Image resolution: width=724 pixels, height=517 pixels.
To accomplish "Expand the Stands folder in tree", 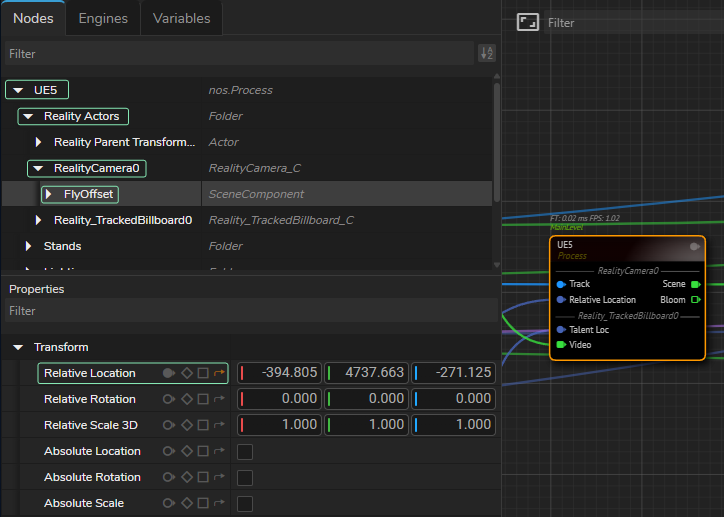I will [29, 246].
